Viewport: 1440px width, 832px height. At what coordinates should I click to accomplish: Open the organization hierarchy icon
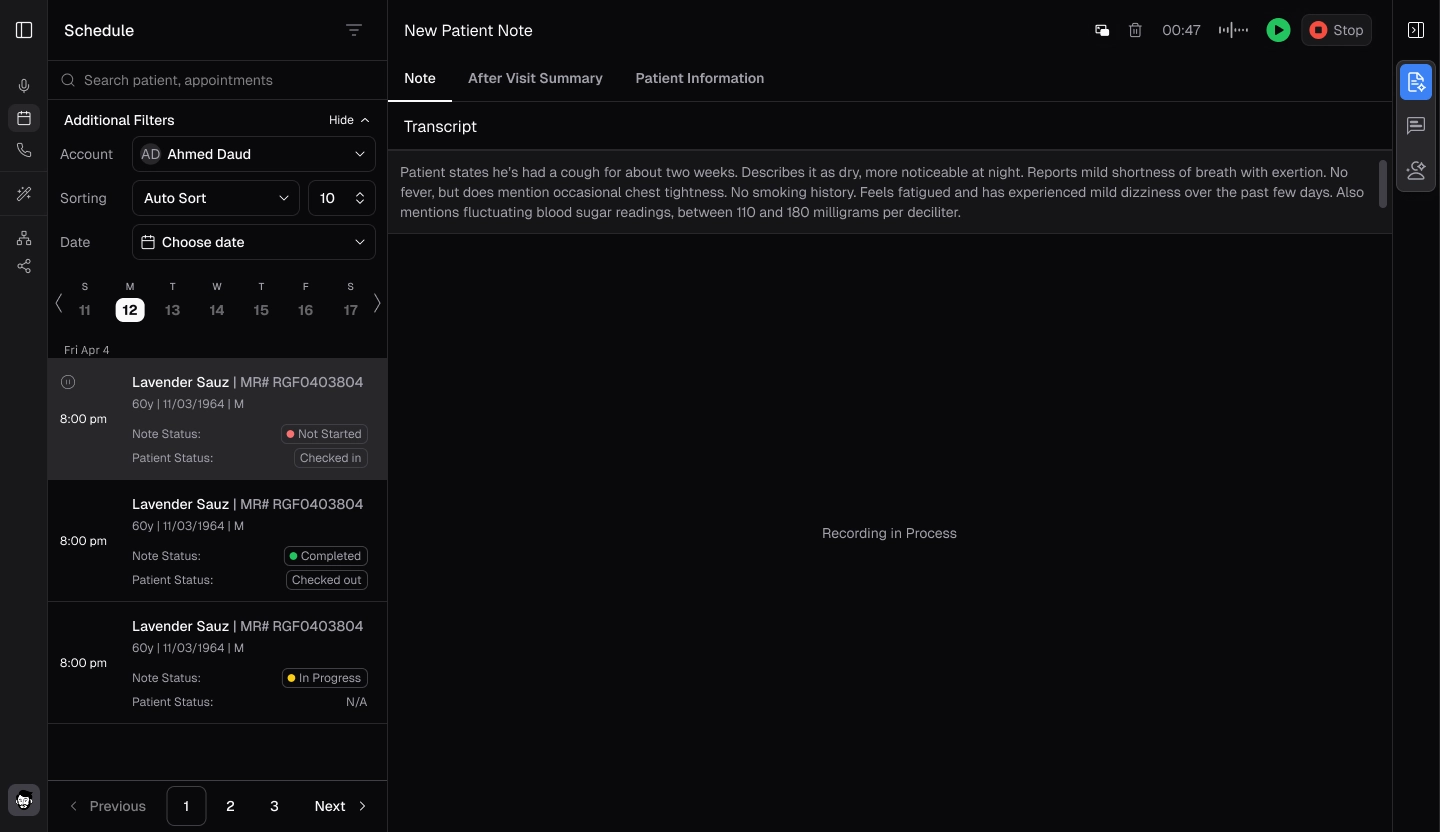point(24,238)
